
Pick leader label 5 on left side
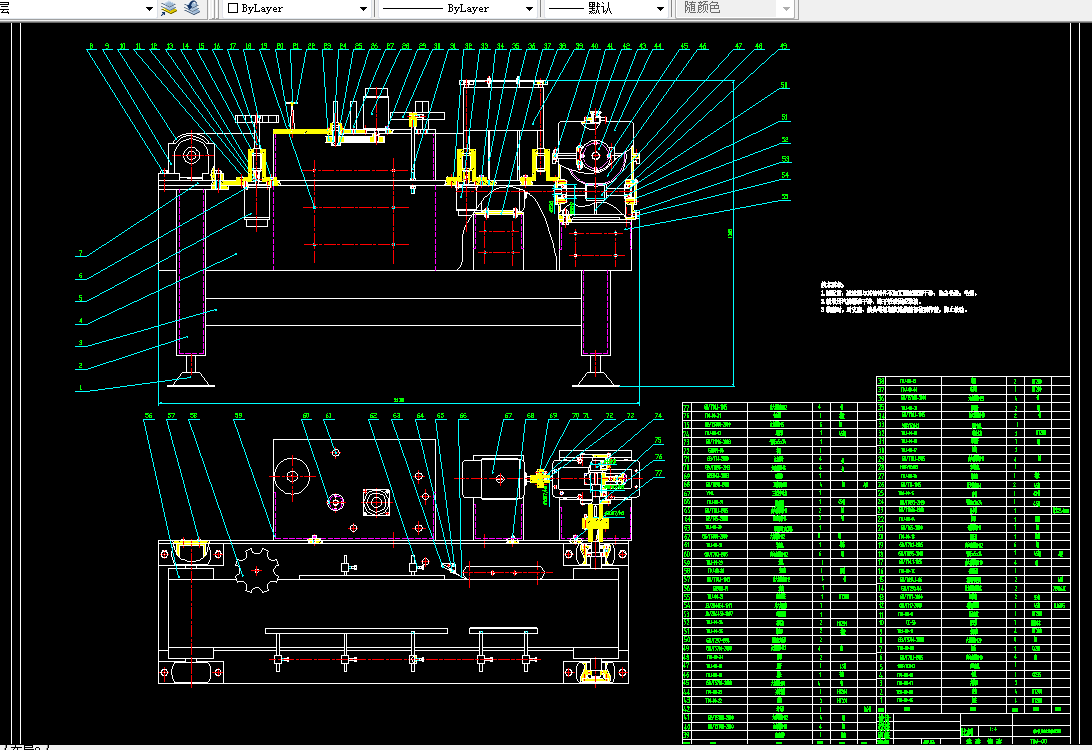[x=81, y=298]
